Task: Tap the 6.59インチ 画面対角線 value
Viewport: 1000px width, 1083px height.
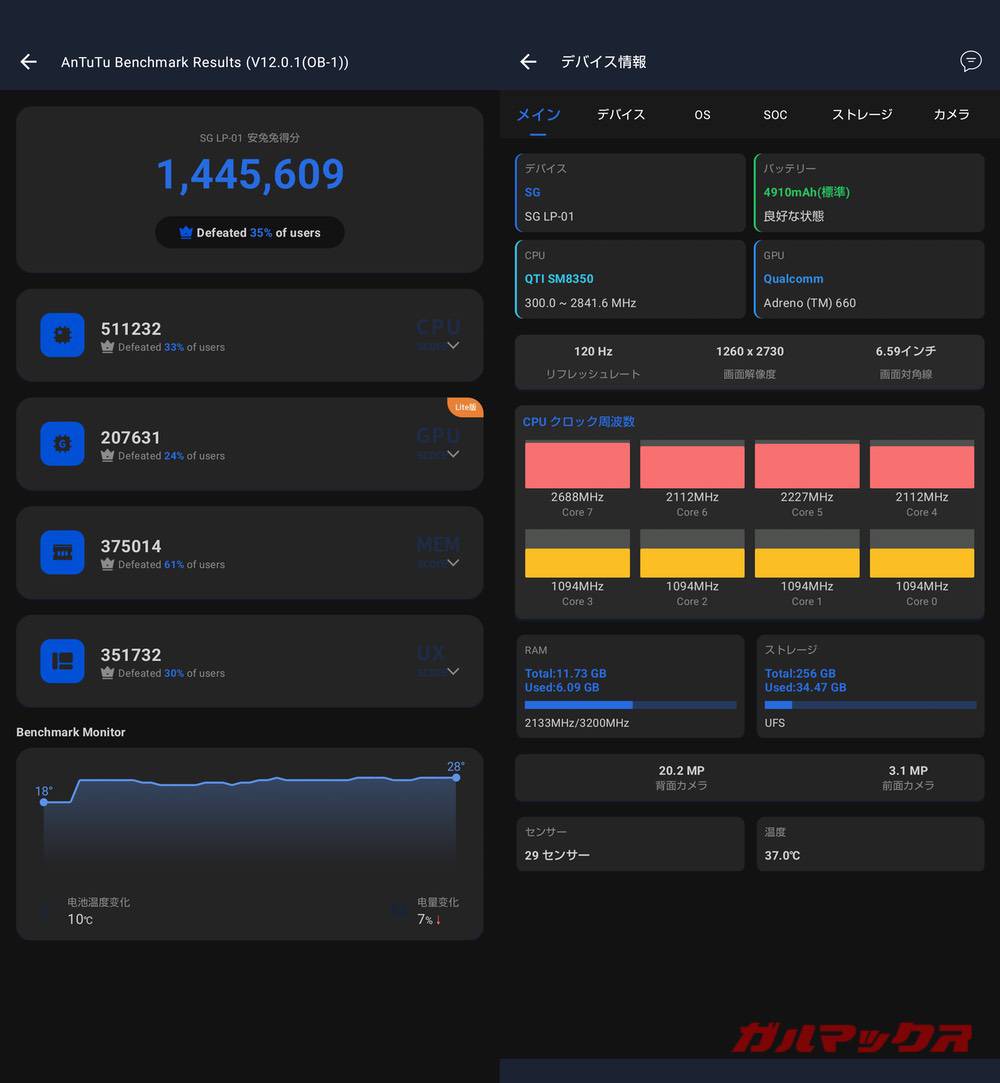Action: [x=906, y=352]
